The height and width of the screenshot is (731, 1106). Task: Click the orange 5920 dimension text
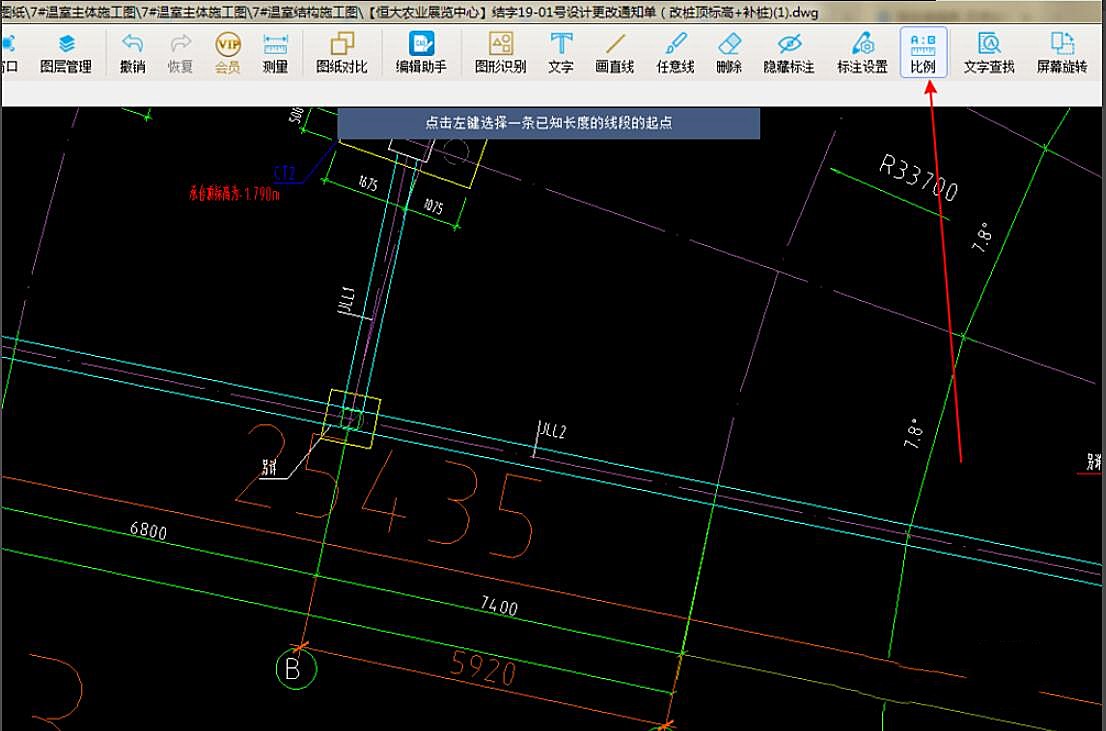click(x=484, y=668)
